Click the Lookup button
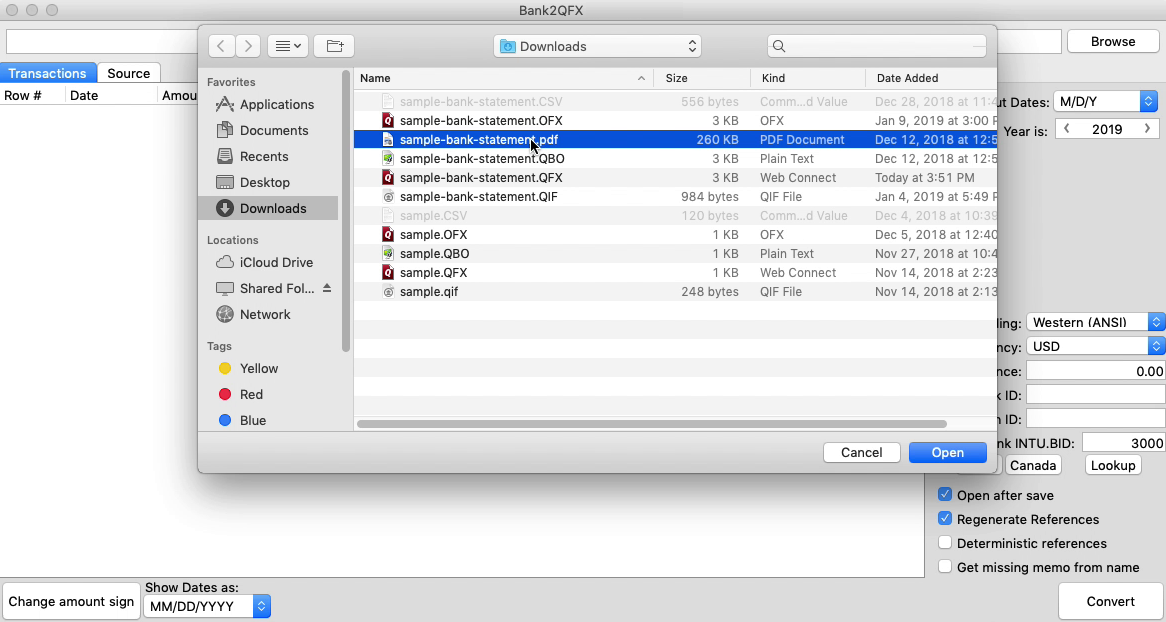 pyautogui.click(x=1112, y=465)
